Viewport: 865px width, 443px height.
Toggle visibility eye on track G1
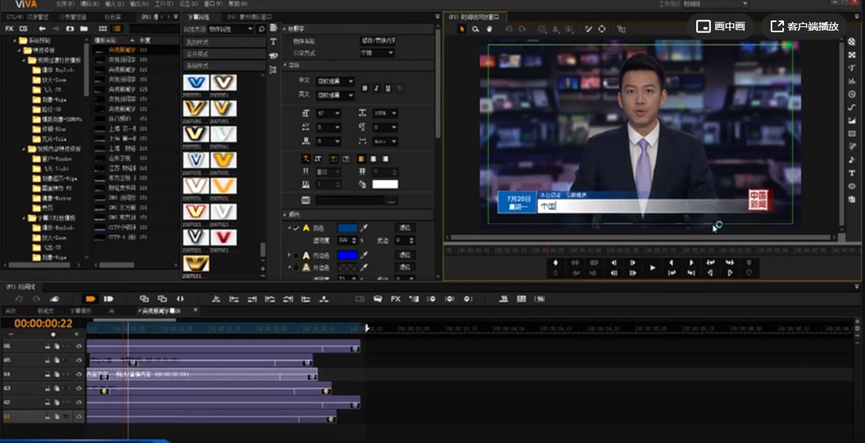coord(79,415)
